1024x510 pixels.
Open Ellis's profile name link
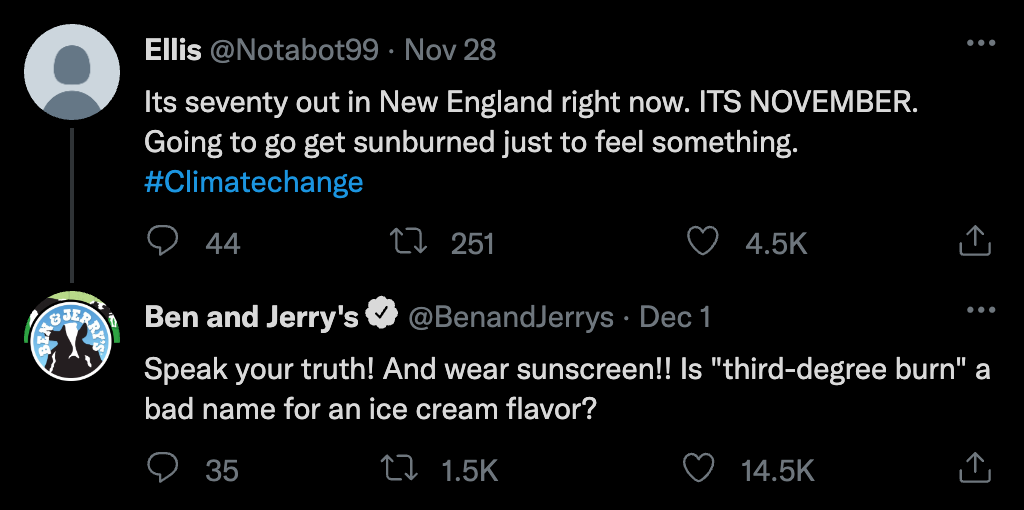173,50
